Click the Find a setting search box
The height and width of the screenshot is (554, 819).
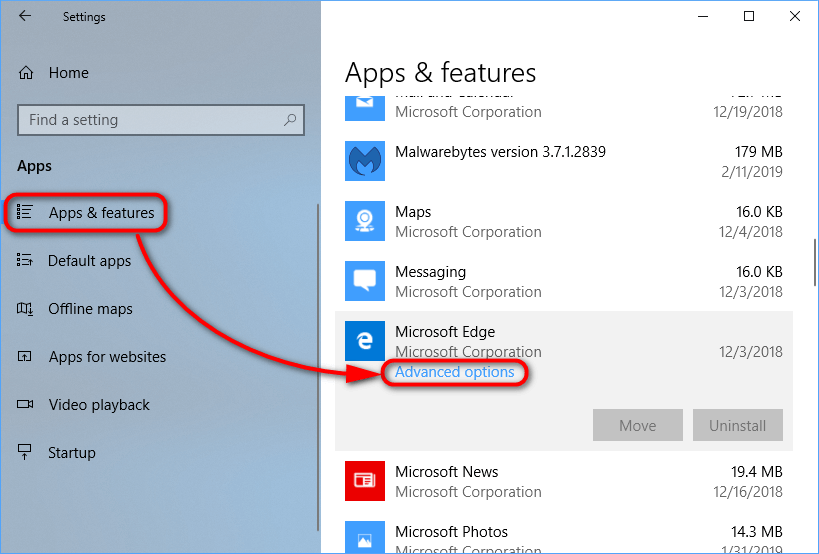click(150, 120)
